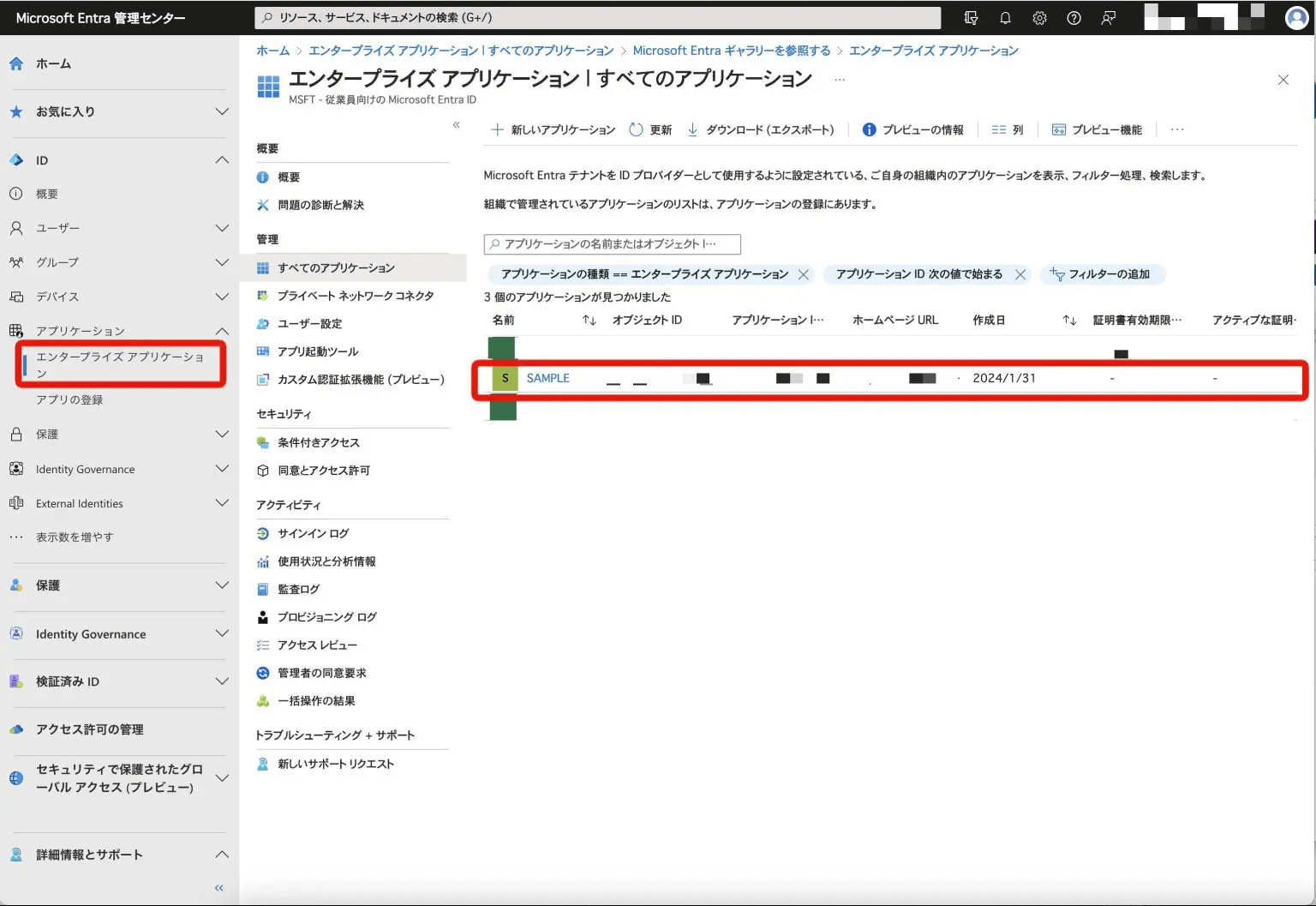Click the 一括操作の結果 icon

pos(263,701)
